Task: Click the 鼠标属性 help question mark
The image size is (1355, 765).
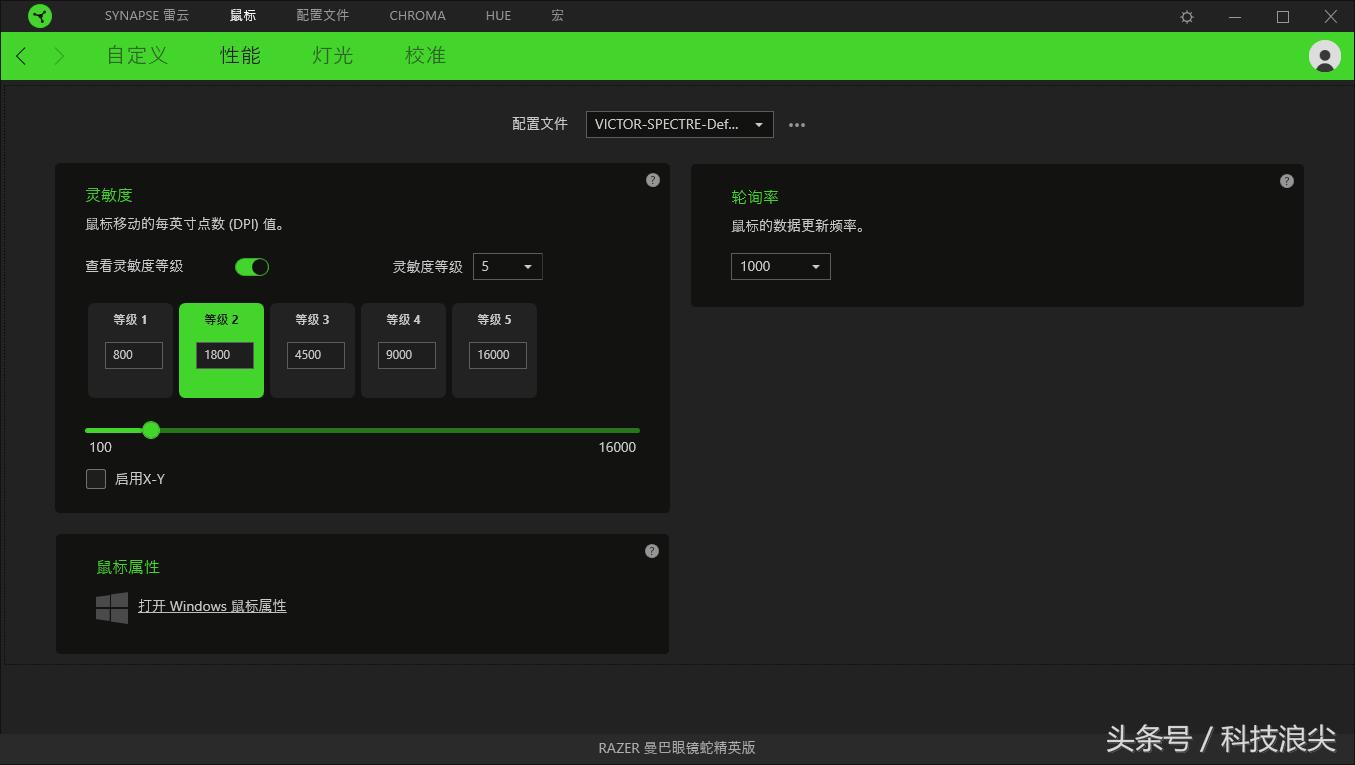Action: 651,550
